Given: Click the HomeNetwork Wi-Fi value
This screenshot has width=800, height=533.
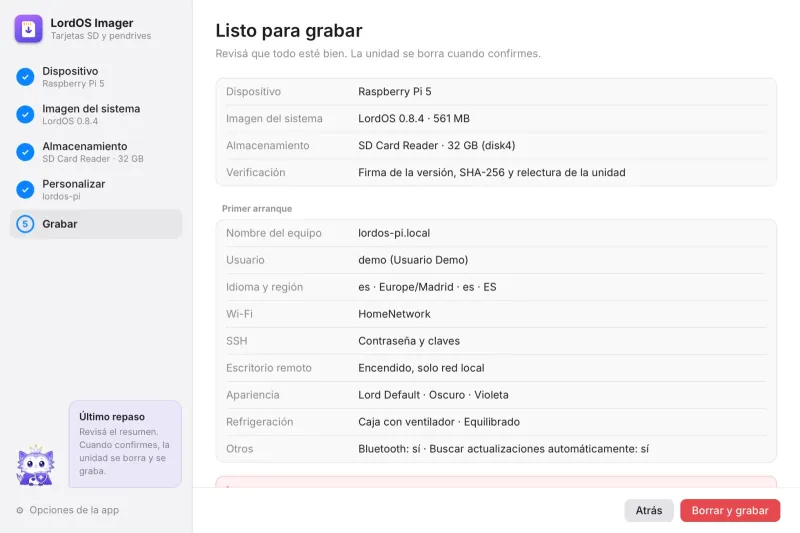Looking at the screenshot, I should tap(394, 314).
